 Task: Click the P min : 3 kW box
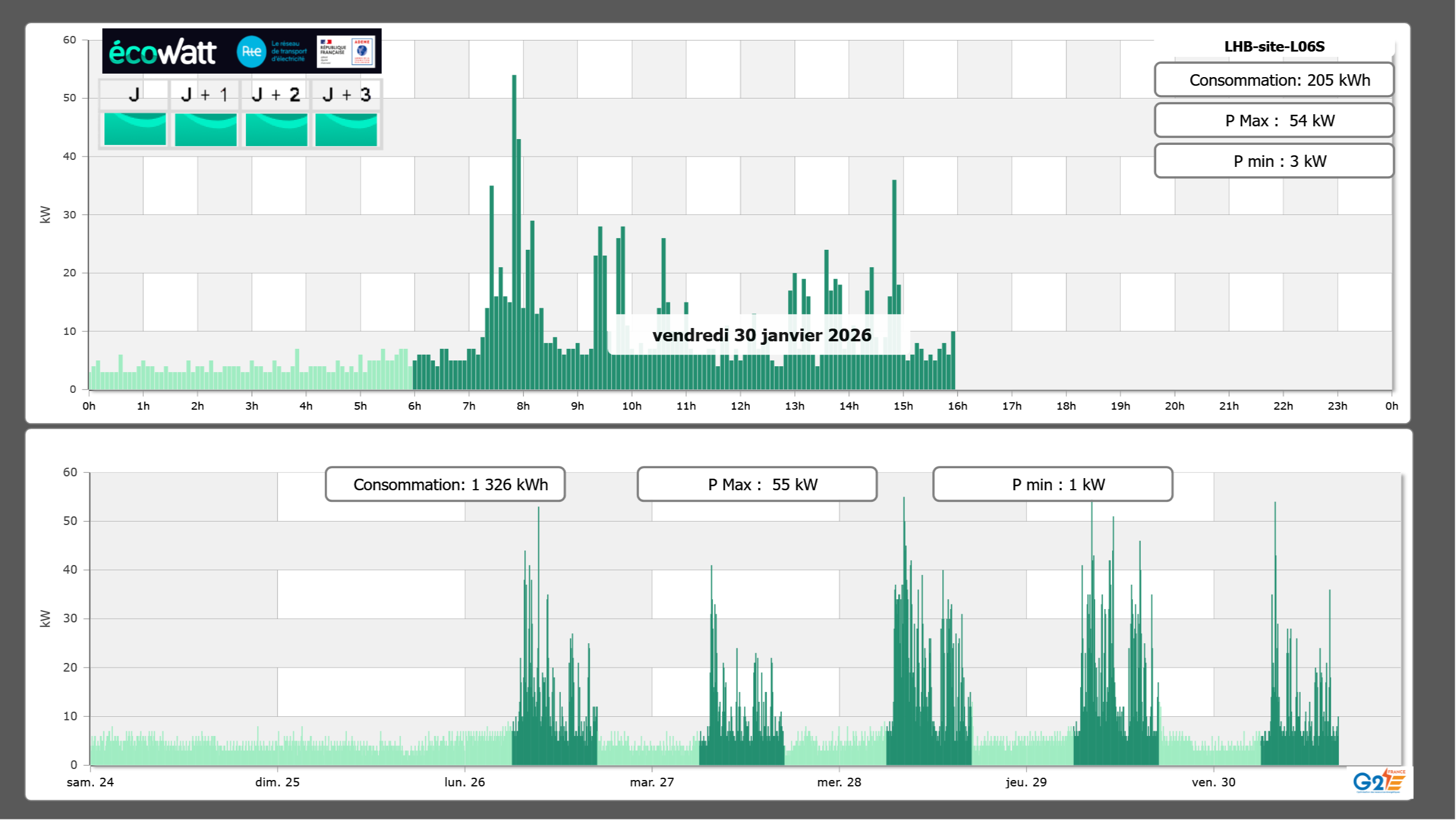point(1273,161)
